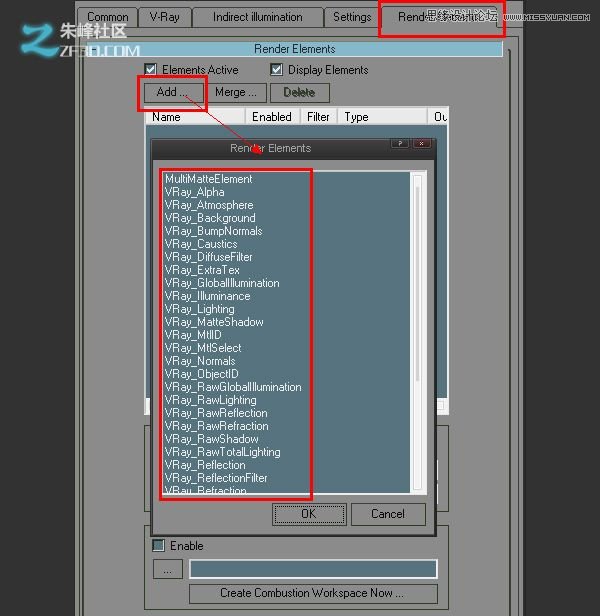Pick VRay_RawLighting element
This screenshot has height=616, width=600.
[x=211, y=400]
